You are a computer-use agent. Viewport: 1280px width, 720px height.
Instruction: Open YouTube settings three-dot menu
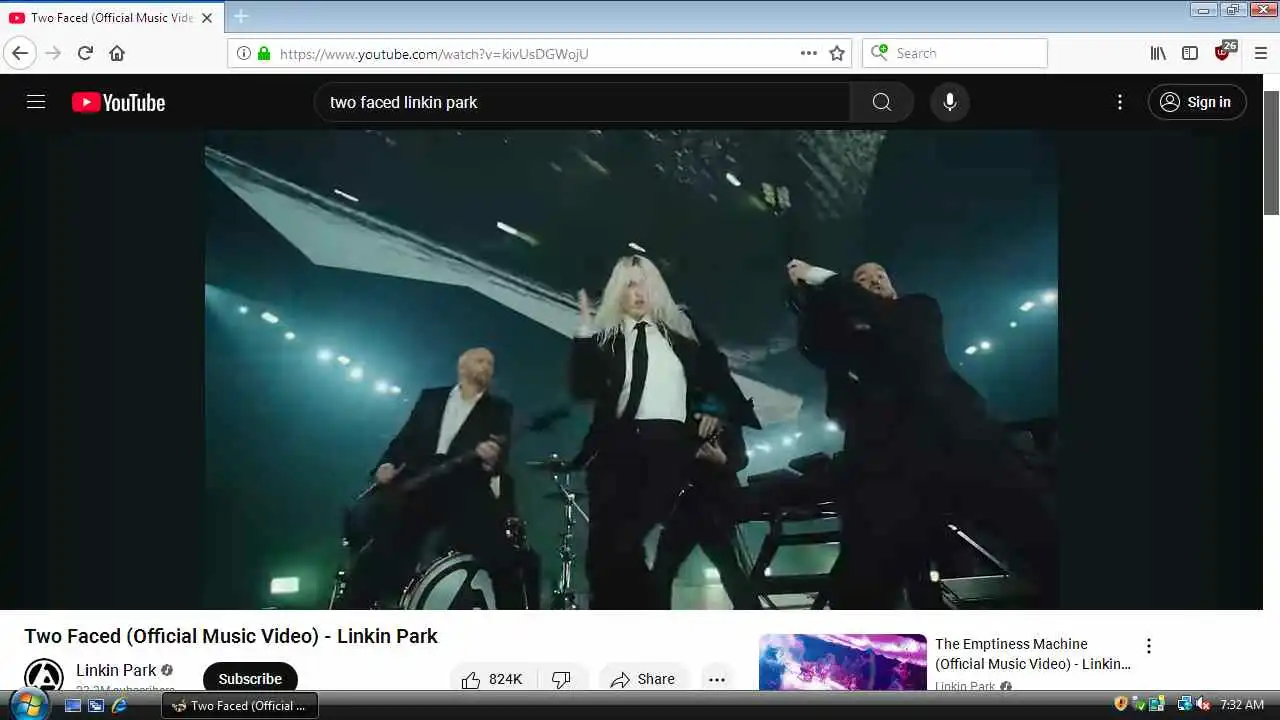click(x=1120, y=102)
